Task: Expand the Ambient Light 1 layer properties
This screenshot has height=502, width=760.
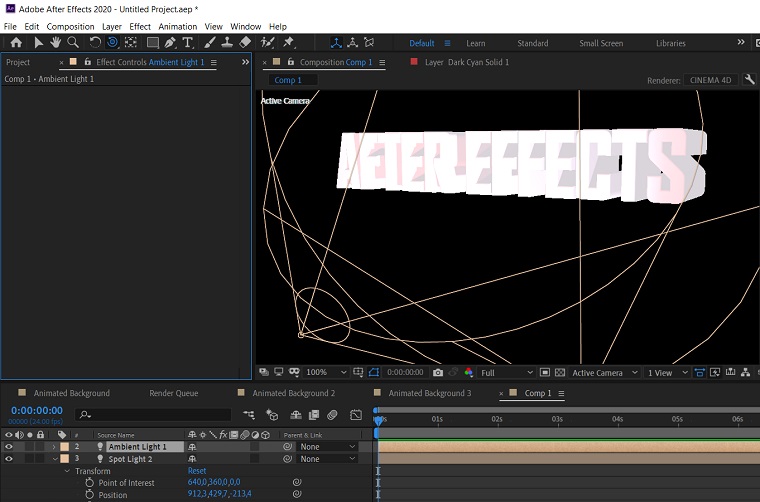Action: tap(53, 447)
